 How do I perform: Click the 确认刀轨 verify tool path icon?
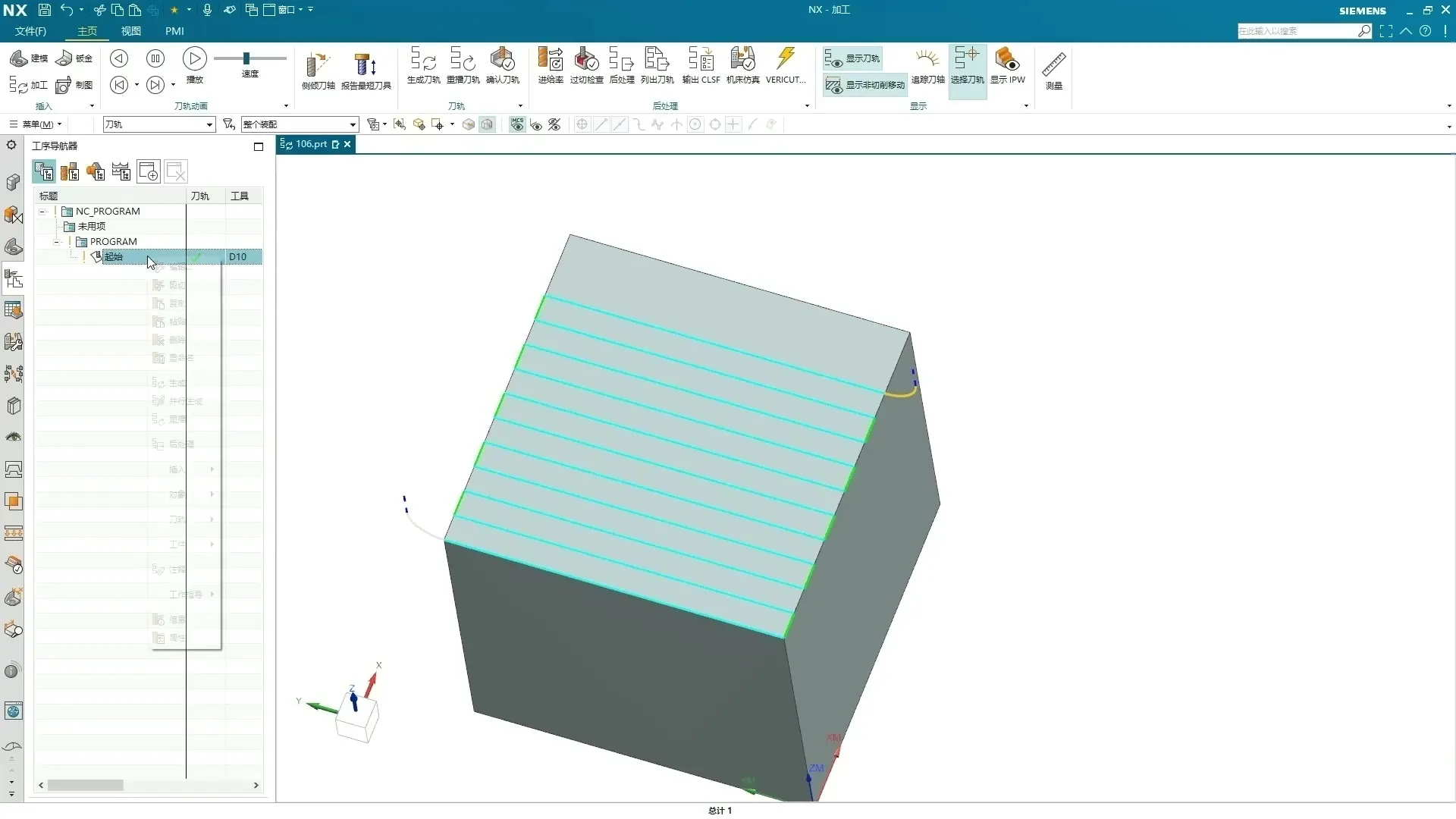(x=502, y=61)
